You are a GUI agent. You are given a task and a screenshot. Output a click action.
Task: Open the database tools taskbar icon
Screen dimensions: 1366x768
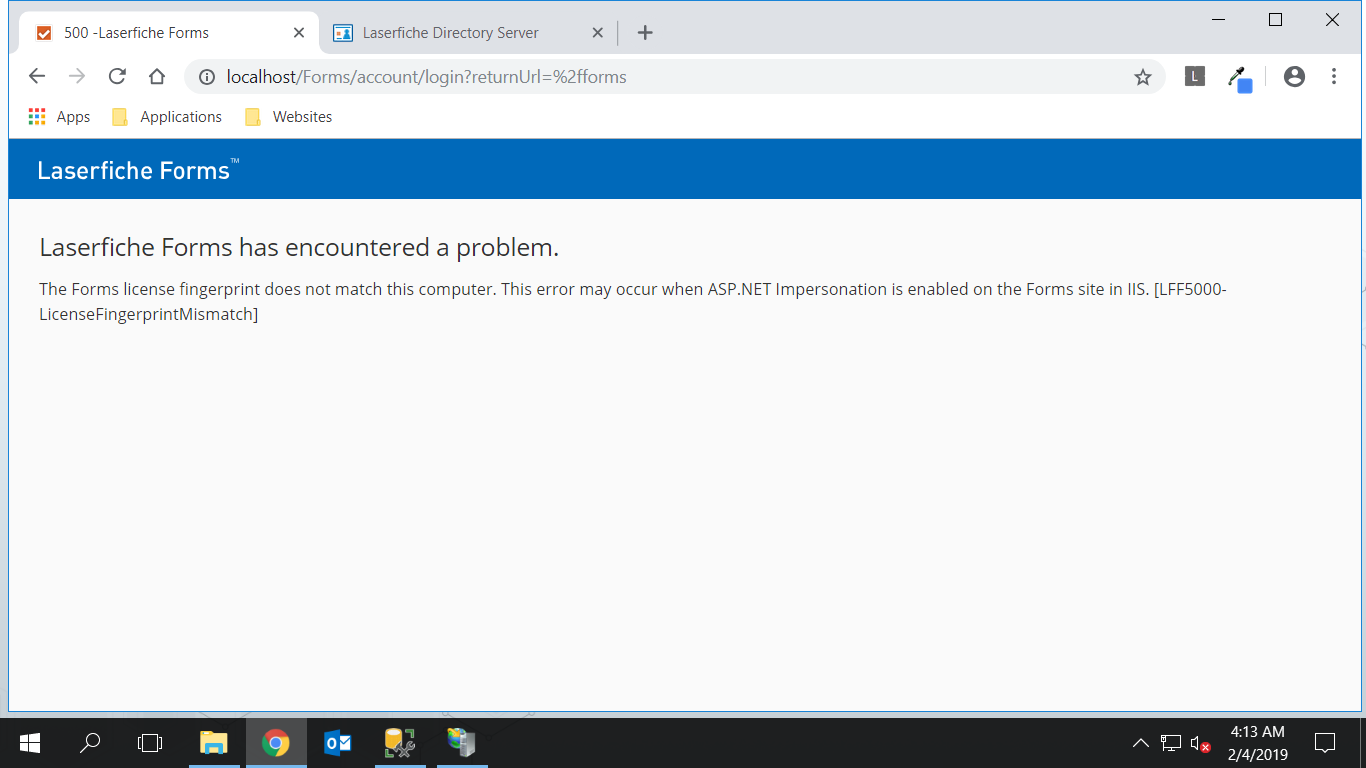click(400, 743)
